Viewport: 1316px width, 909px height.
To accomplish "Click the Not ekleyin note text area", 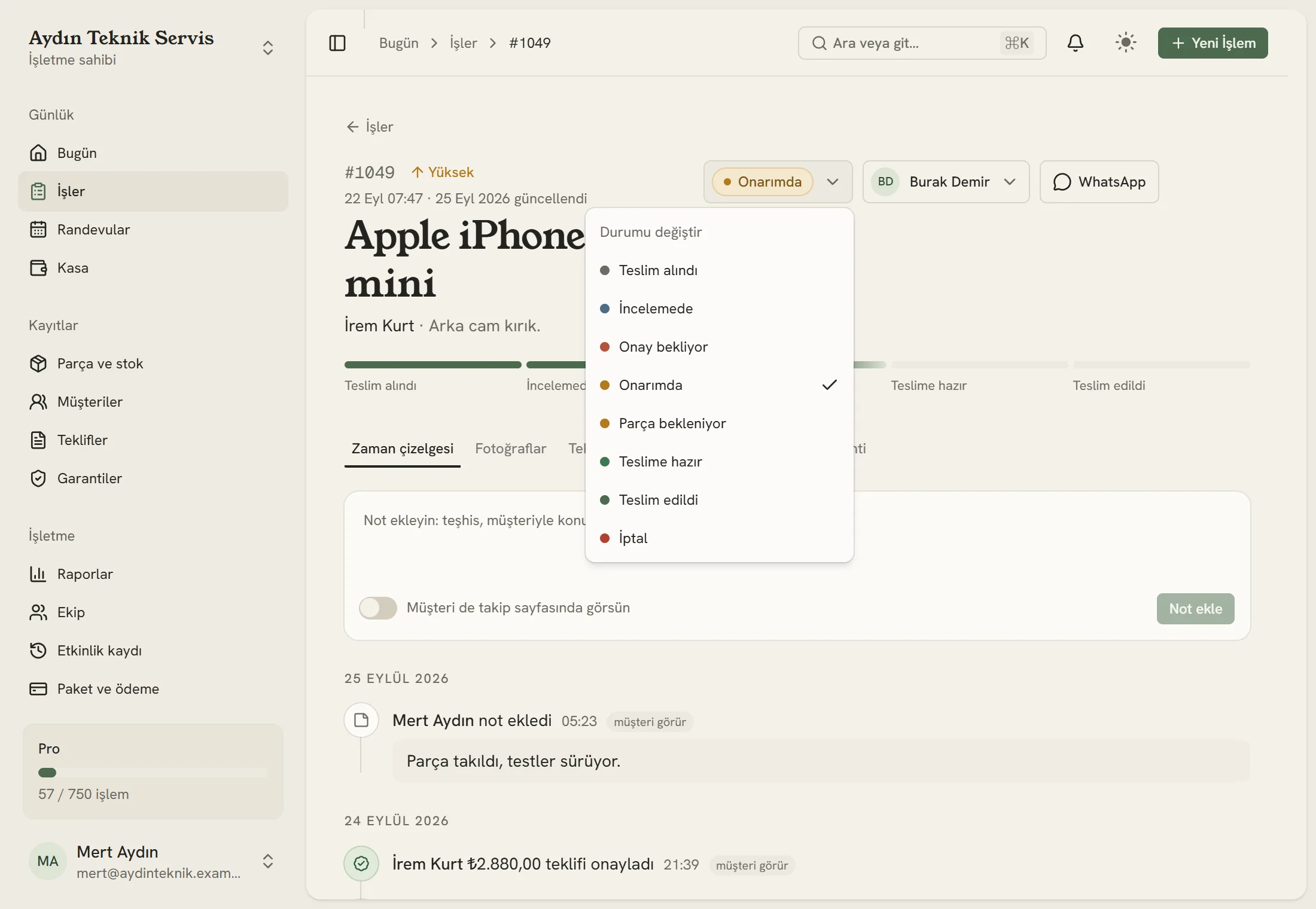I will pos(797,541).
